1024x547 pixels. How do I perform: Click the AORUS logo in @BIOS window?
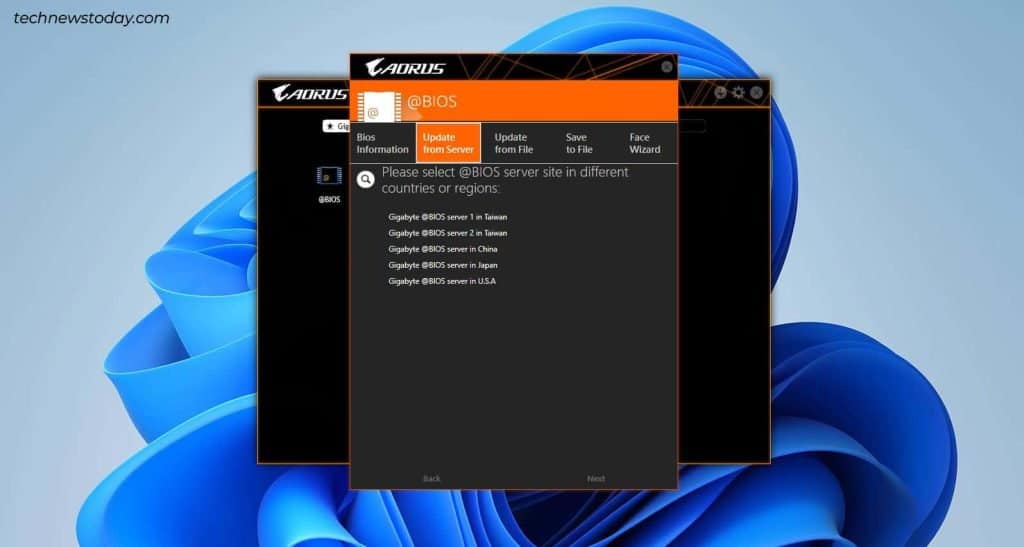point(405,68)
